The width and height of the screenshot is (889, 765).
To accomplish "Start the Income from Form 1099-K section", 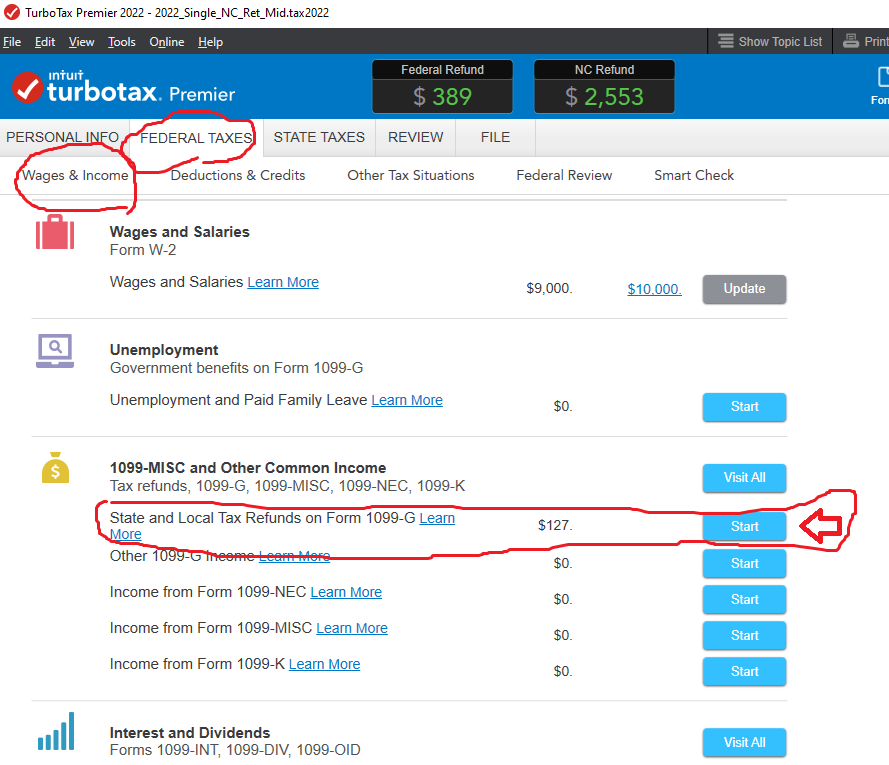I will pos(744,671).
